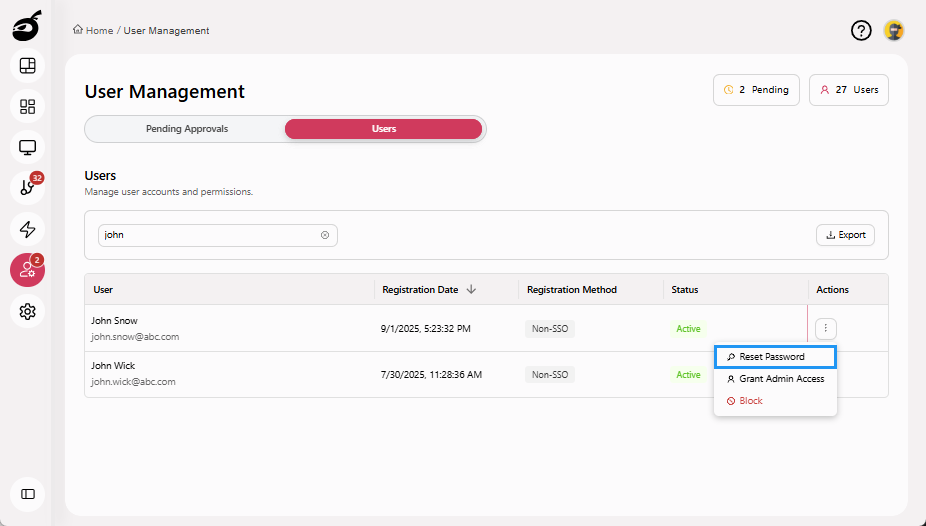
Task: Click the Export button
Action: coord(845,235)
